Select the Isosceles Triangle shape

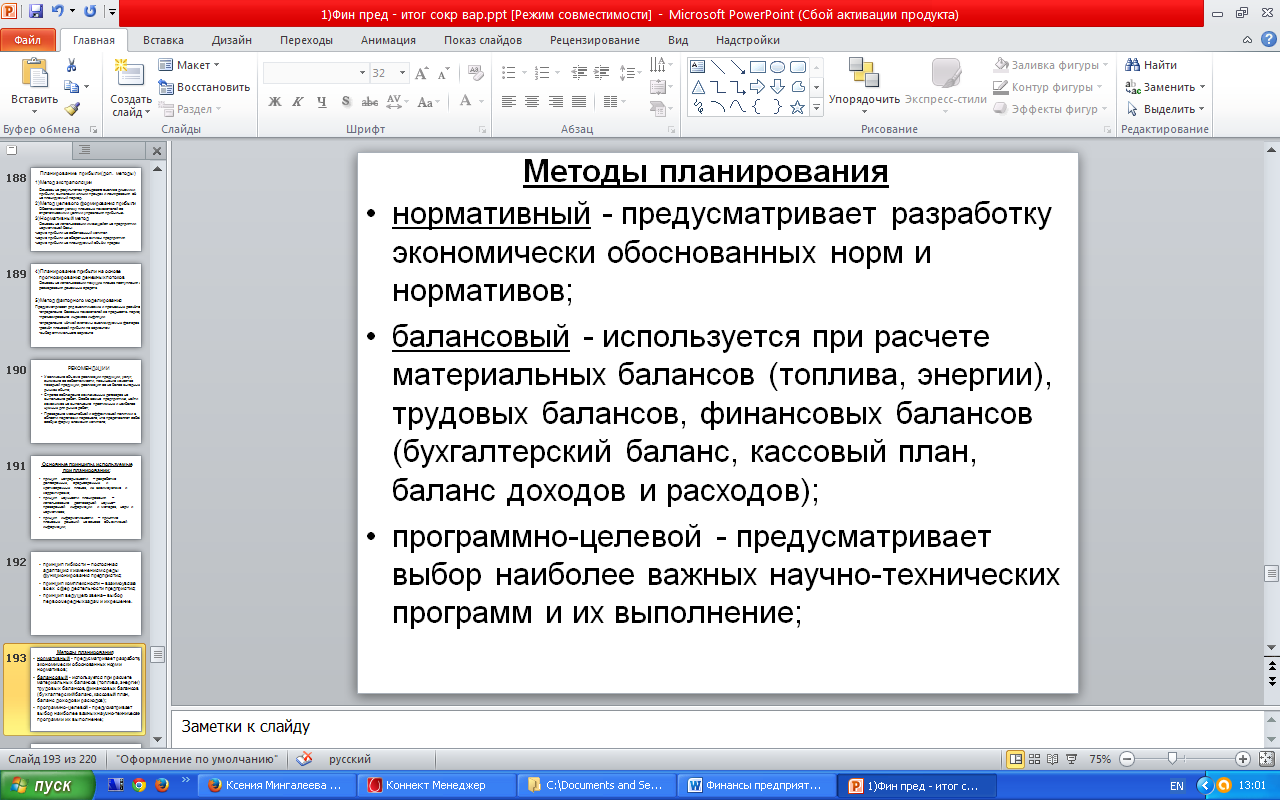[698, 87]
